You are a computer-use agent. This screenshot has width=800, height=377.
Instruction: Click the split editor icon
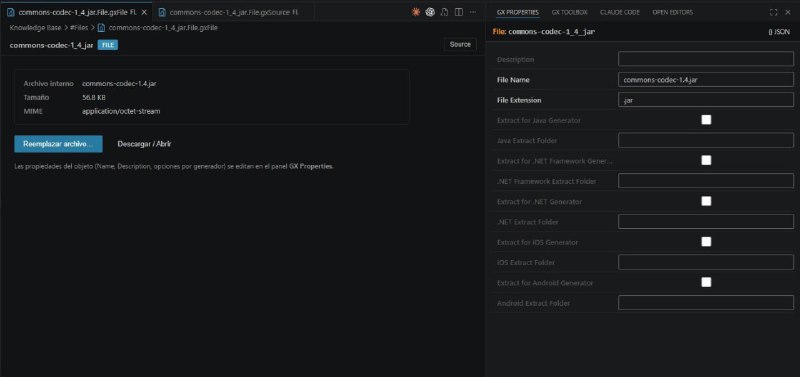(x=459, y=12)
